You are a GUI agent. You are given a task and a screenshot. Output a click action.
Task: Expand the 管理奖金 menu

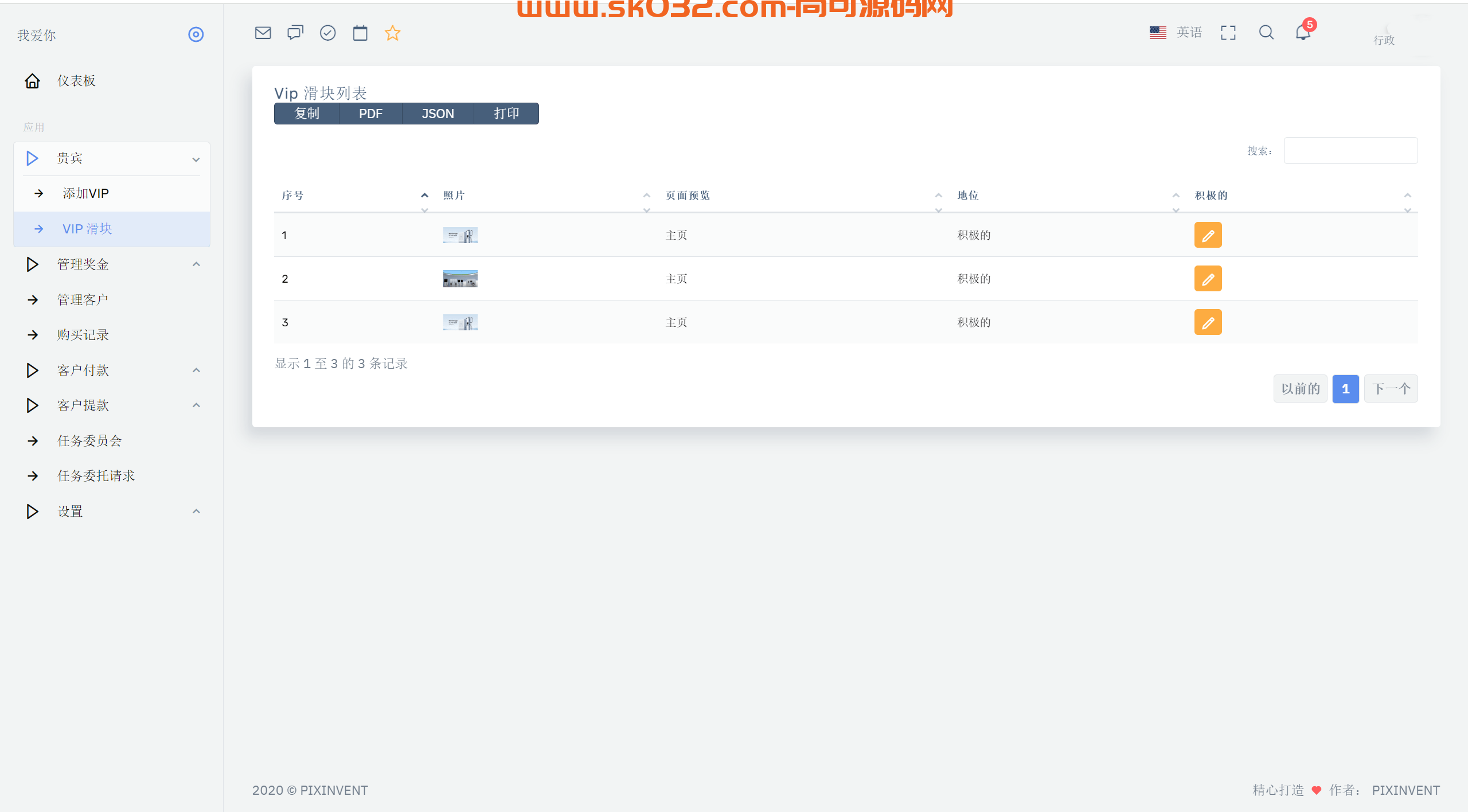pyautogui.click(x=112, y=264)
